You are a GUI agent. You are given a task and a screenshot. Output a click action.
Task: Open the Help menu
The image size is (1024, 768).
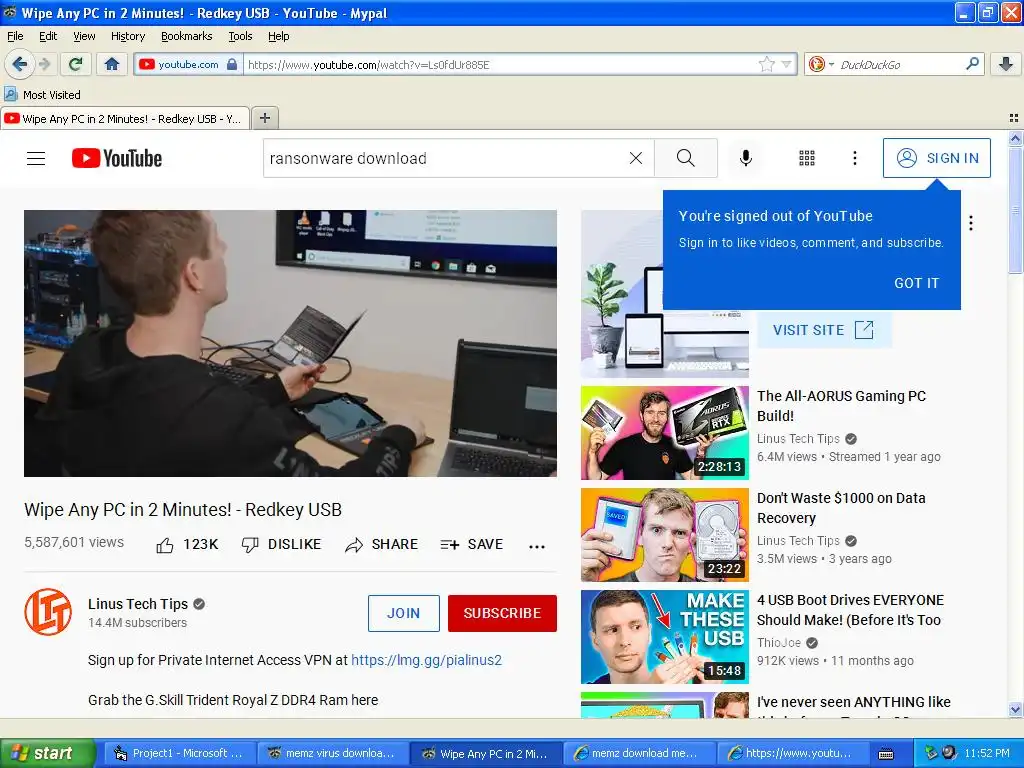click(279, 36)
